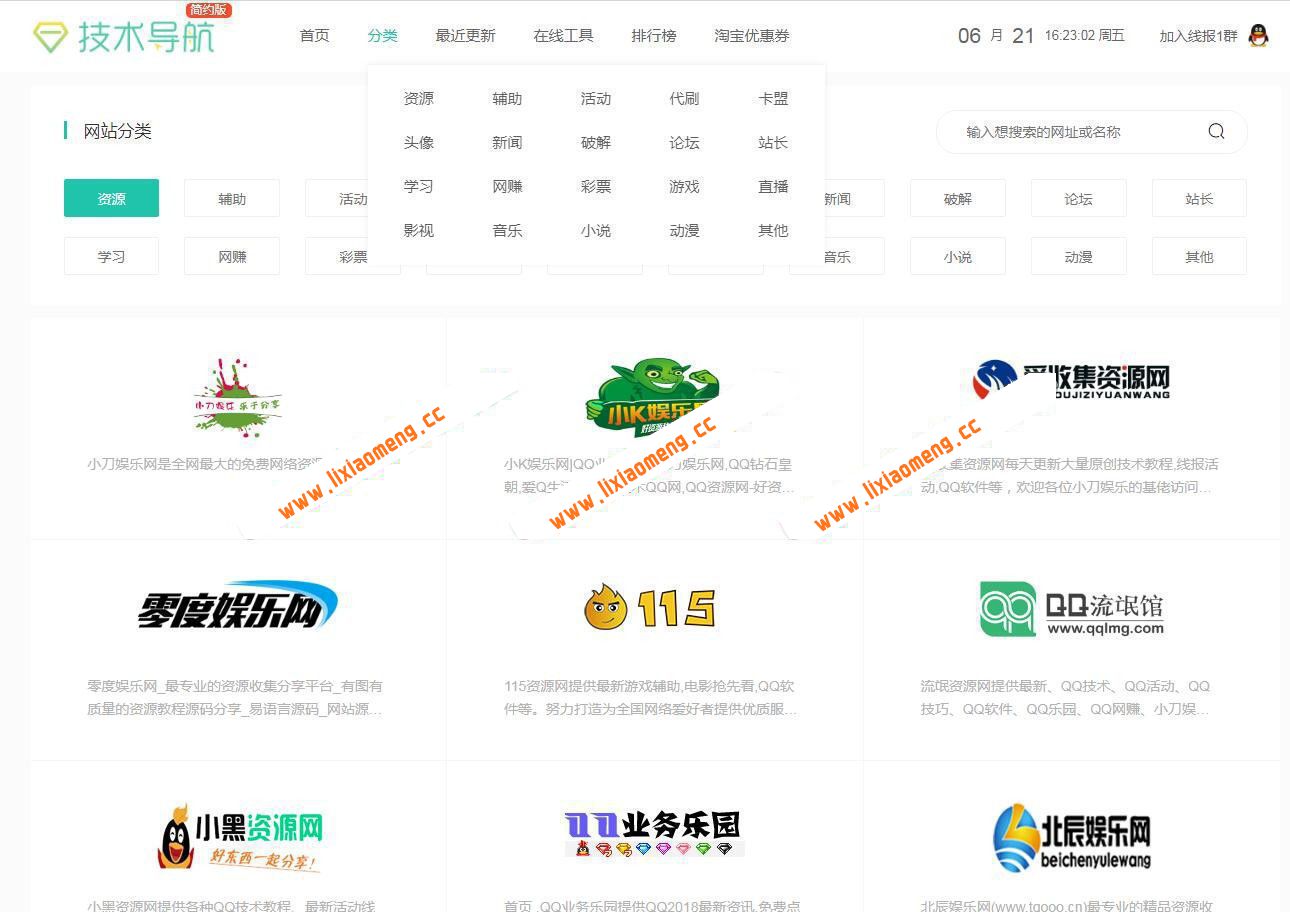1290x912 pixels.
Task: Switch to the 最近更新 menu item
Action: click(x=464, y=35)
